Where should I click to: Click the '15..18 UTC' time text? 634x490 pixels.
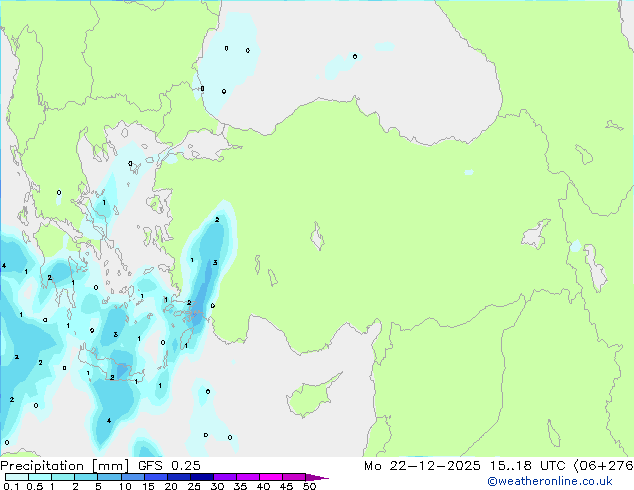click(527, 466)
